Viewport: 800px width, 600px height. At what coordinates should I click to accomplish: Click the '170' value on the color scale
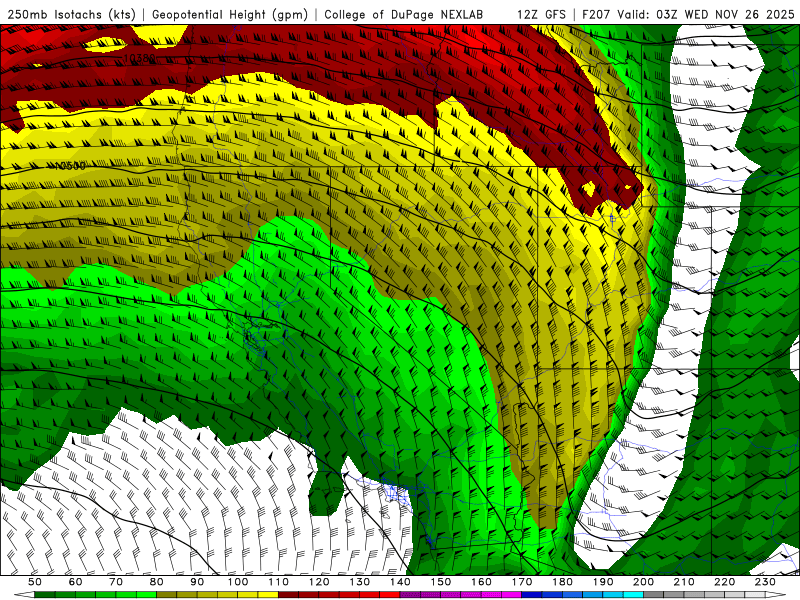point(522,582)
